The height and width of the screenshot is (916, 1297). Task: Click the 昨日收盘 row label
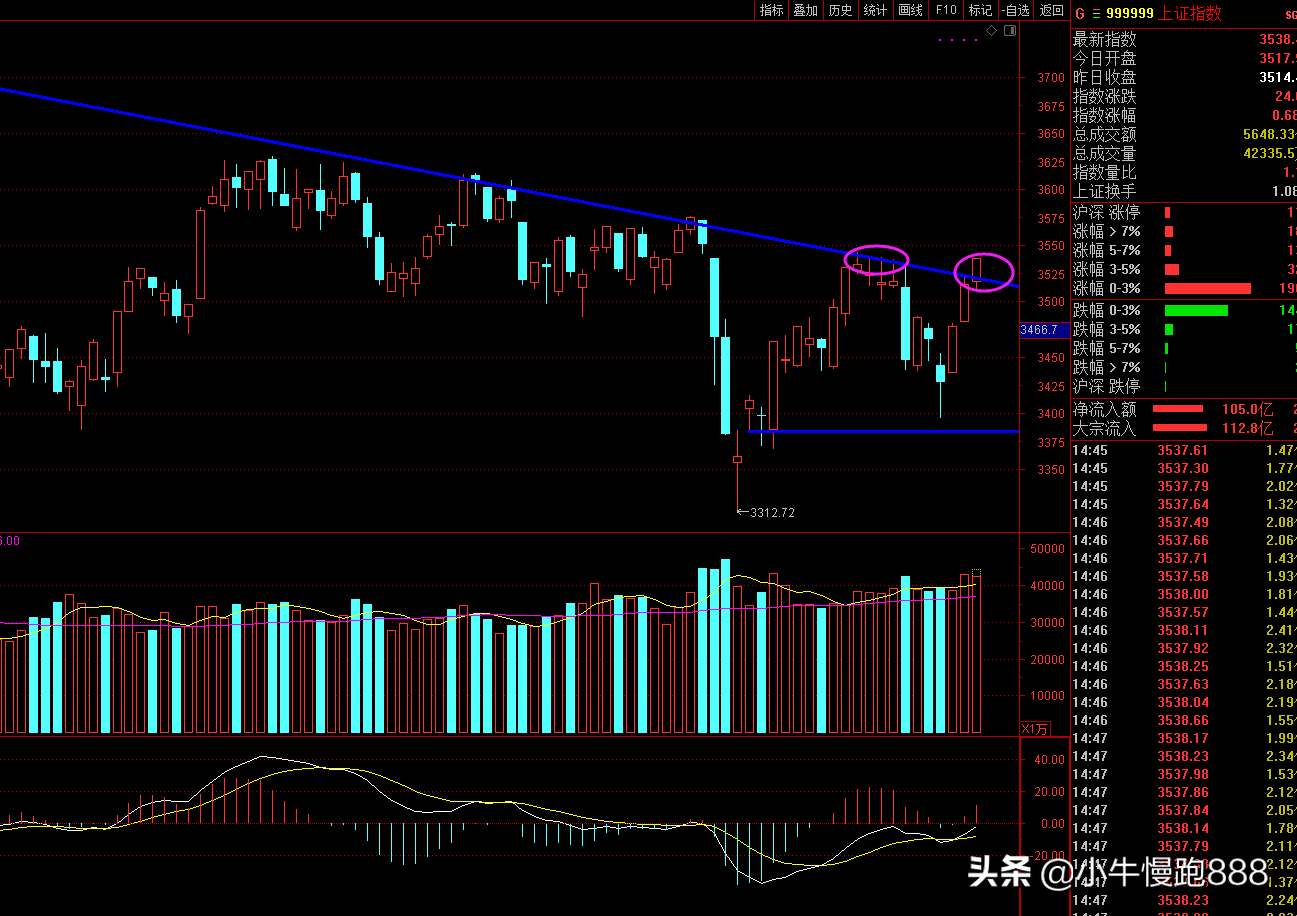(x=1105, y=78)
